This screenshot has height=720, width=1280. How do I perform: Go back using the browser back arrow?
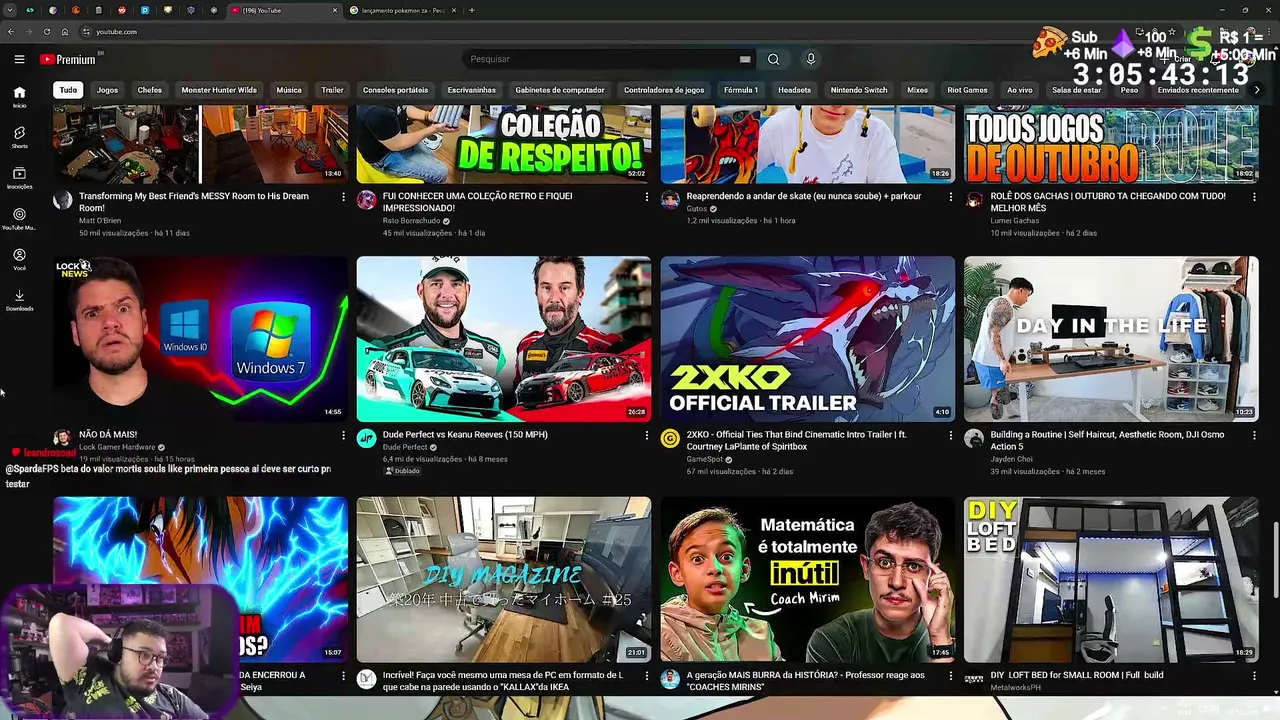(x=11, y=32)
